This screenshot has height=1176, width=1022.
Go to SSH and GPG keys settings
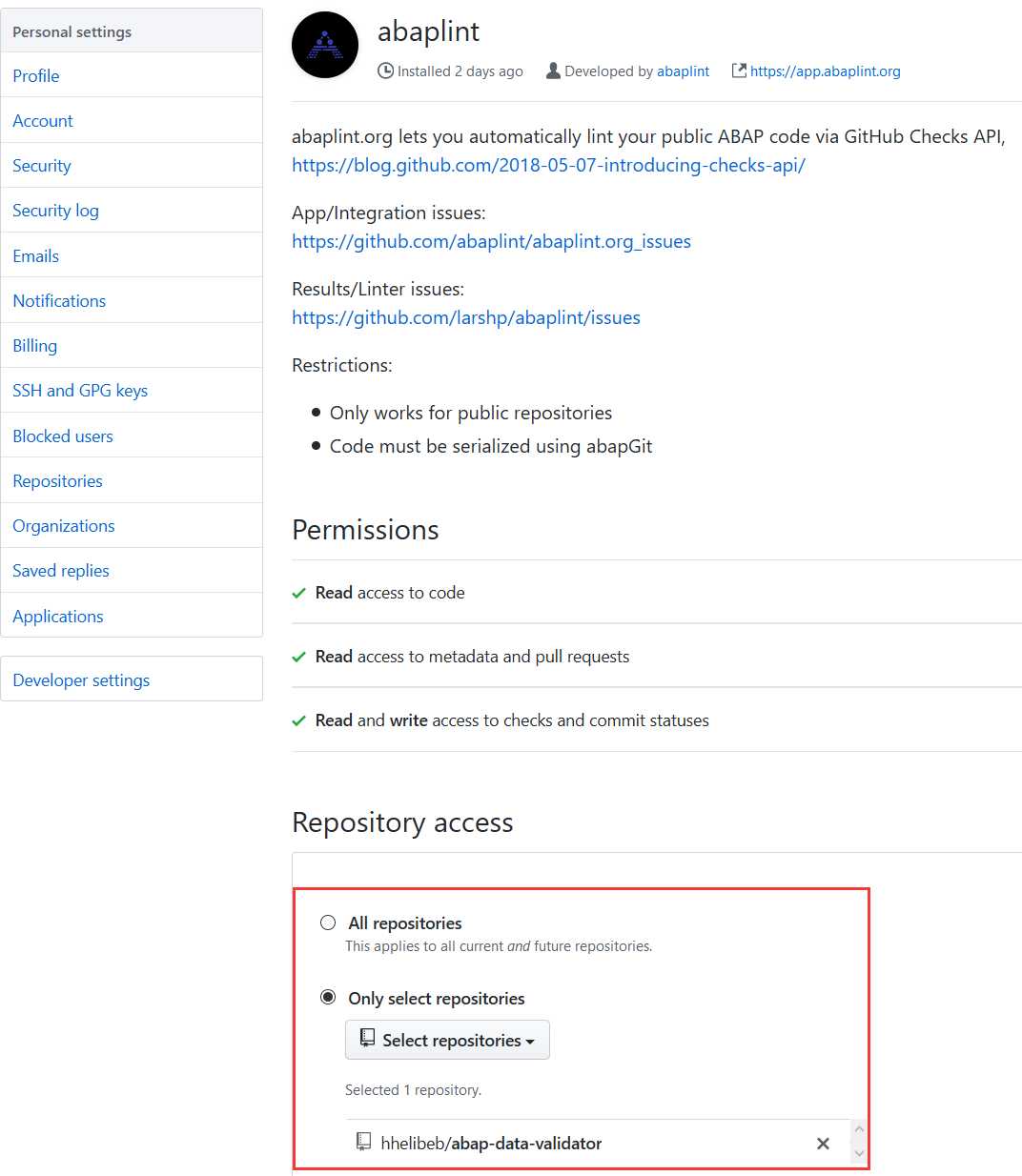click(x=80, y=391)
